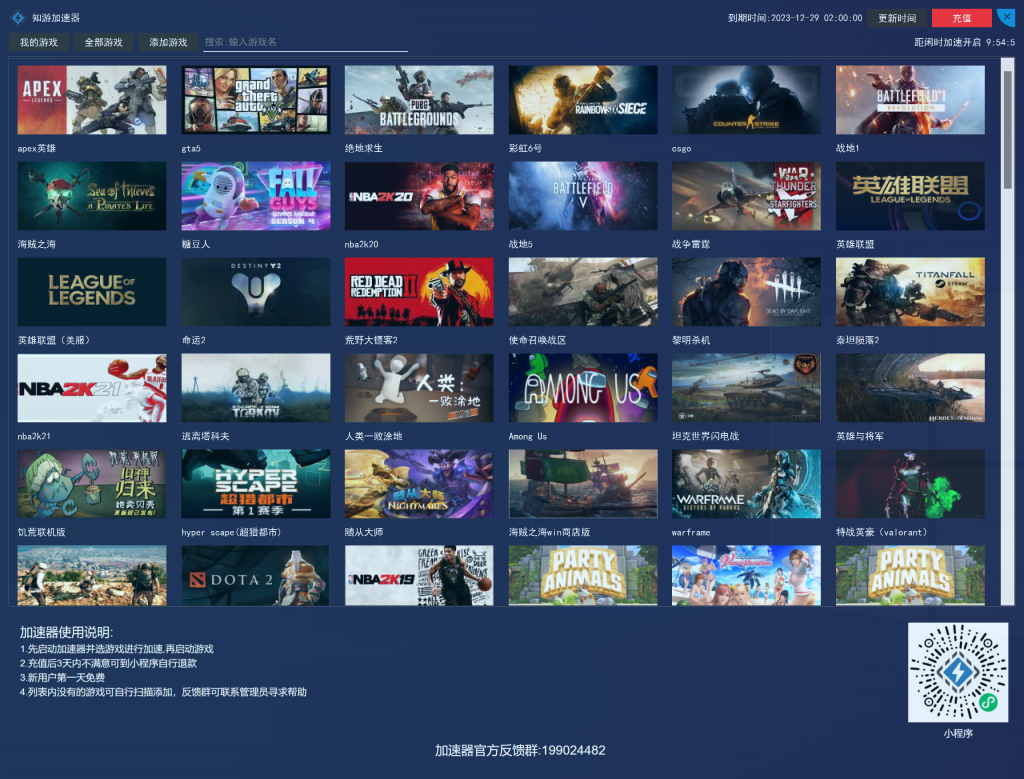This screenshot has height=779, width=1024.
Task: Click the 知游加速器 logo icon
Action: pos(18,18)
